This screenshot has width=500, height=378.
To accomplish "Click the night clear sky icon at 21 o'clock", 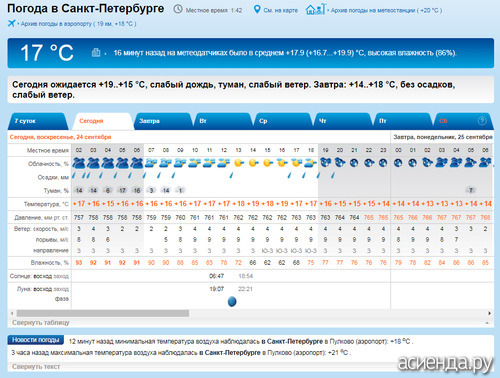I will [354, 163].
